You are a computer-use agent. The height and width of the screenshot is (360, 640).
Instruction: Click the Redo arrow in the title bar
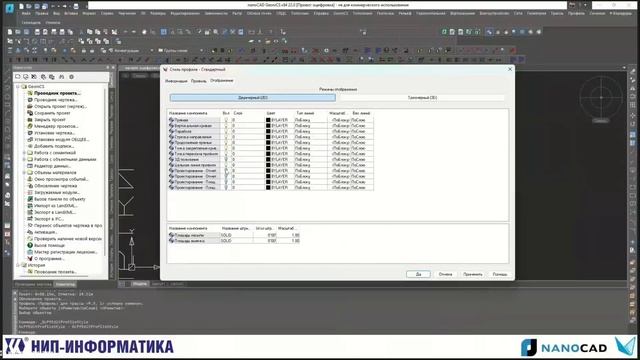coord(64,6)
